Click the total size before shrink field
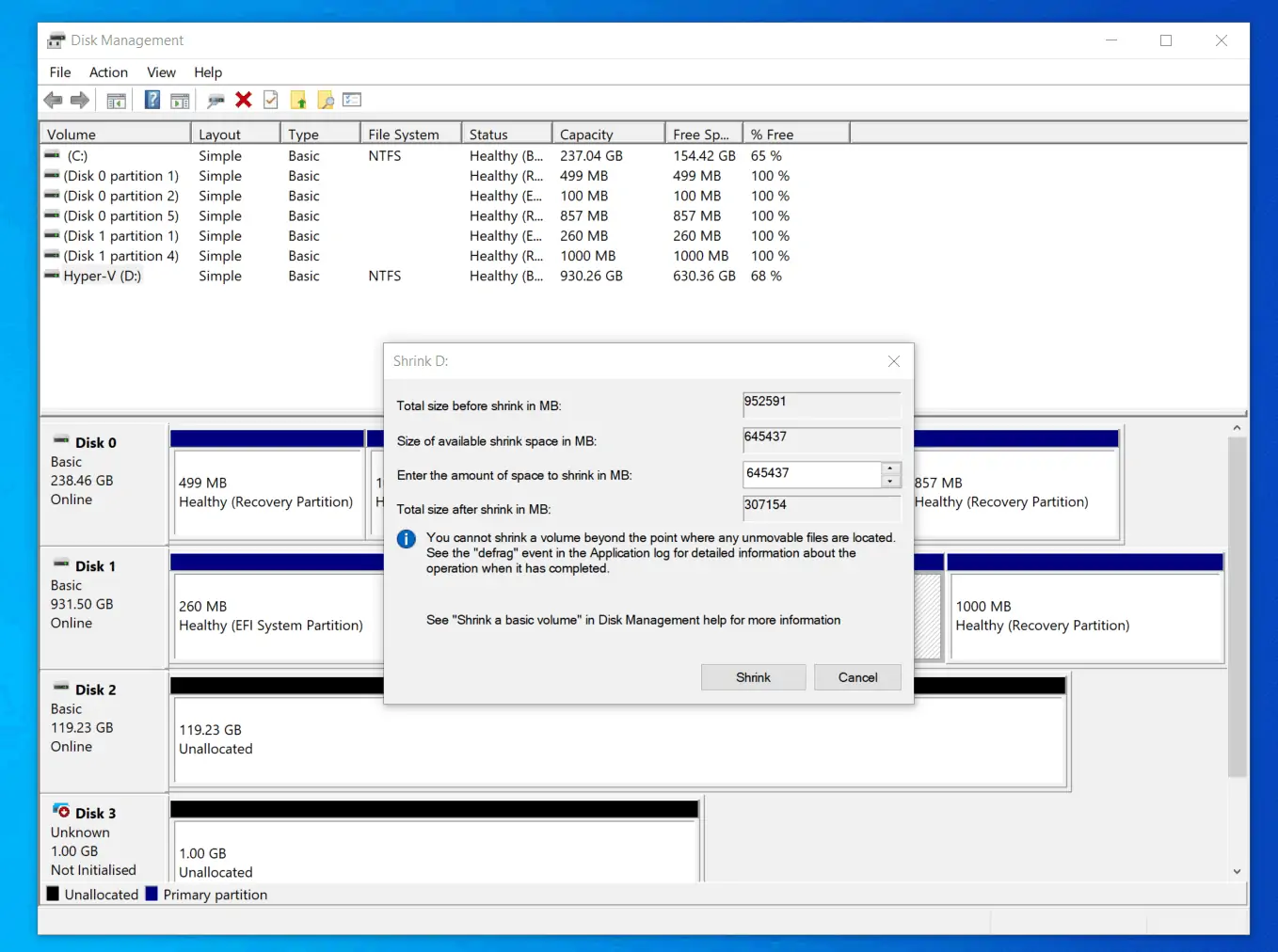This screenshot has height=952, width=1278. pyautogui.click(x=822, y=405)
